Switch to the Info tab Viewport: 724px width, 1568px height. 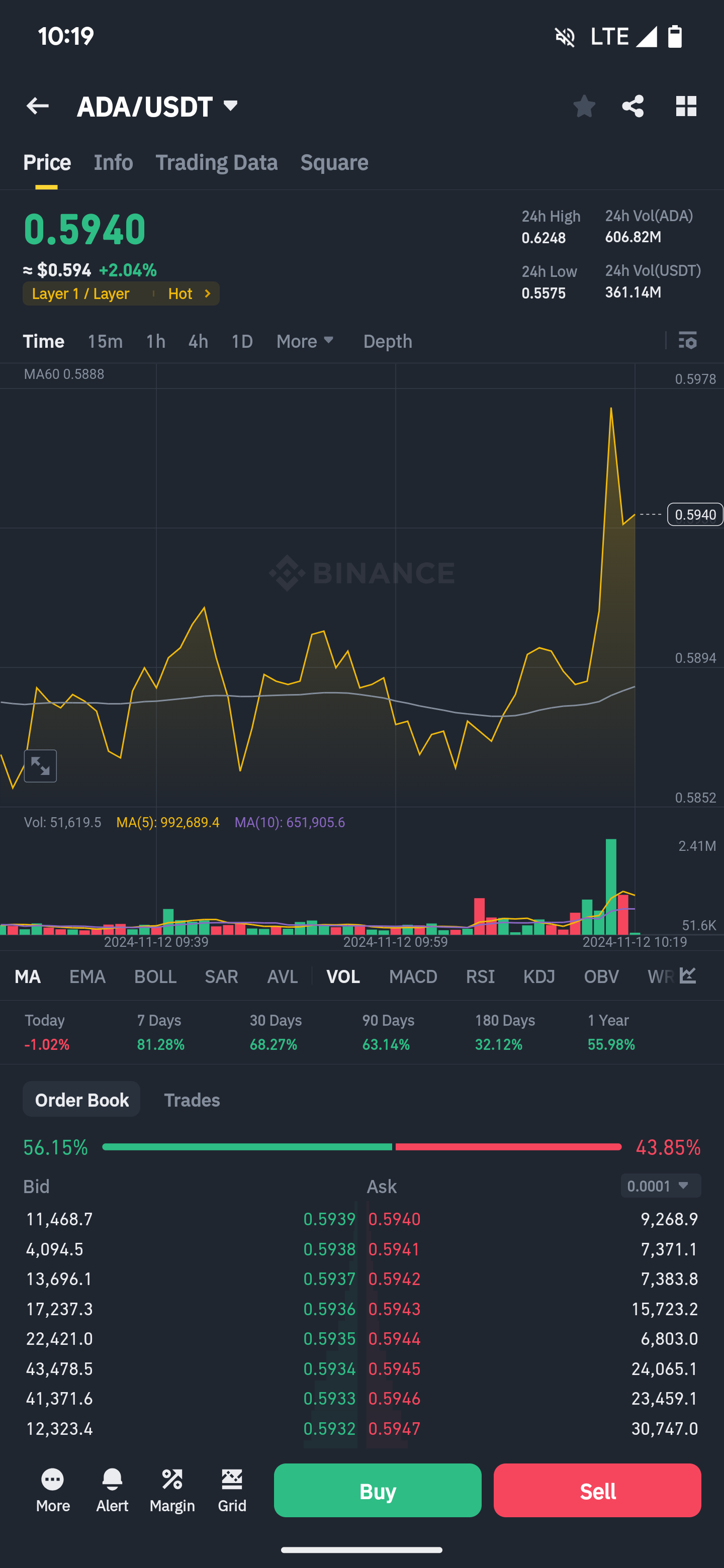(x=113, y=162)
